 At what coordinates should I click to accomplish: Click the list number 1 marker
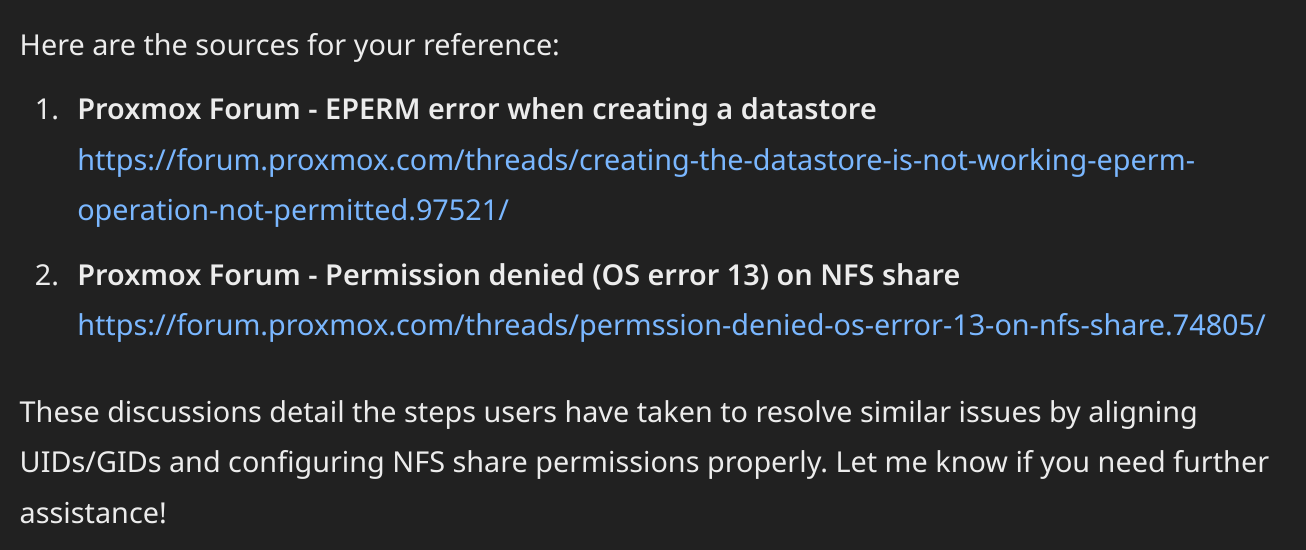pyautogui.click(x=48, y=108)
